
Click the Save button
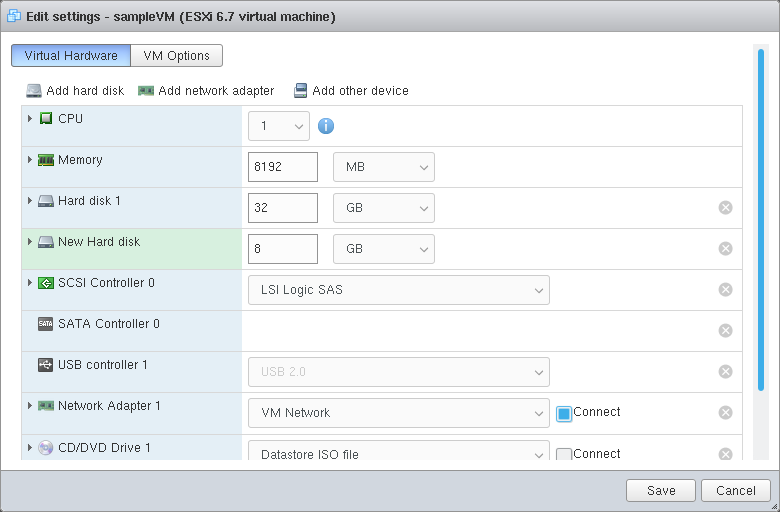click(660, 490)
